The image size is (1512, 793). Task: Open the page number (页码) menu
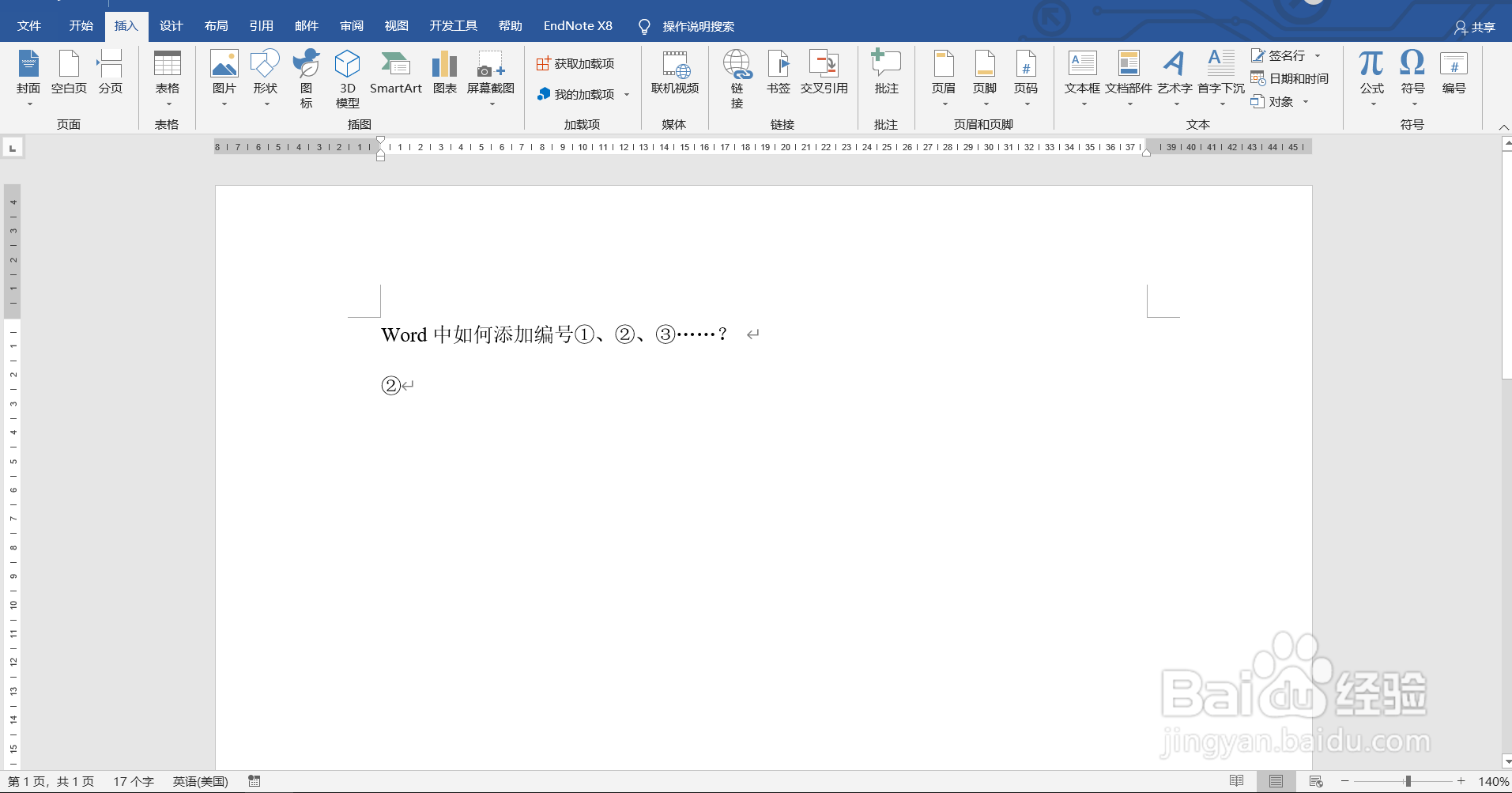coord(1026,77)
